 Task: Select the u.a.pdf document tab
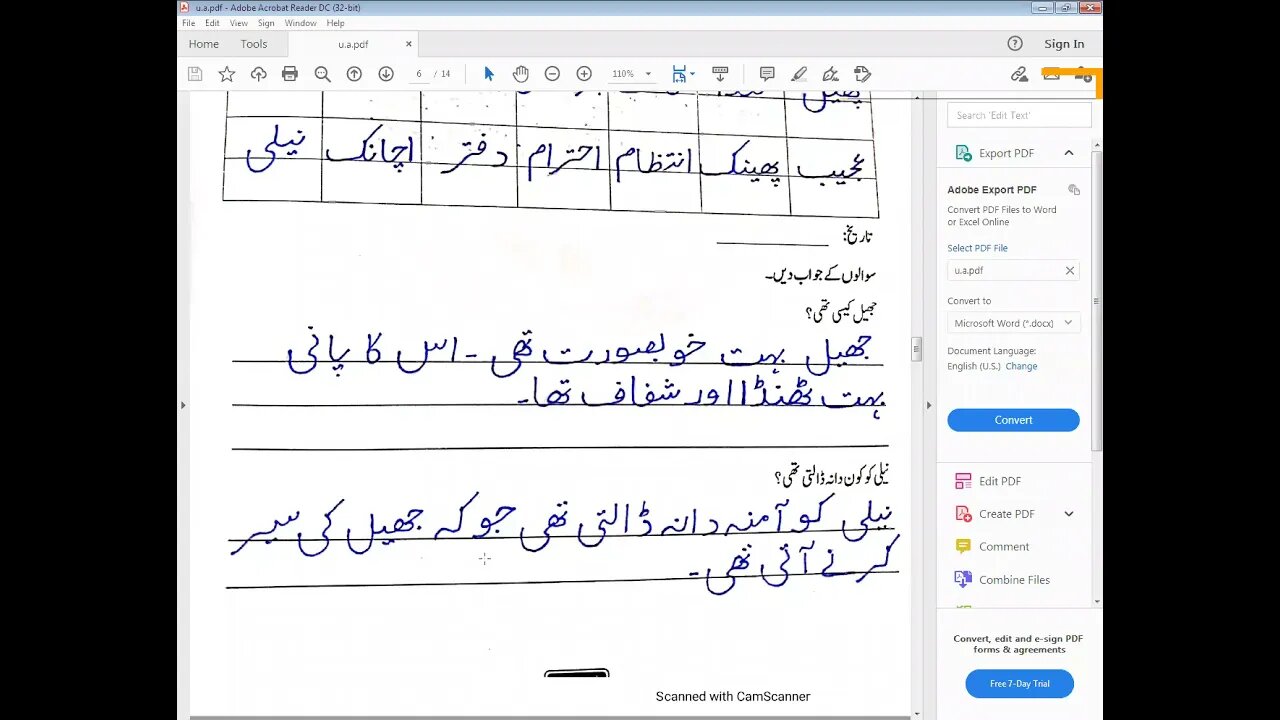point(353,44)
